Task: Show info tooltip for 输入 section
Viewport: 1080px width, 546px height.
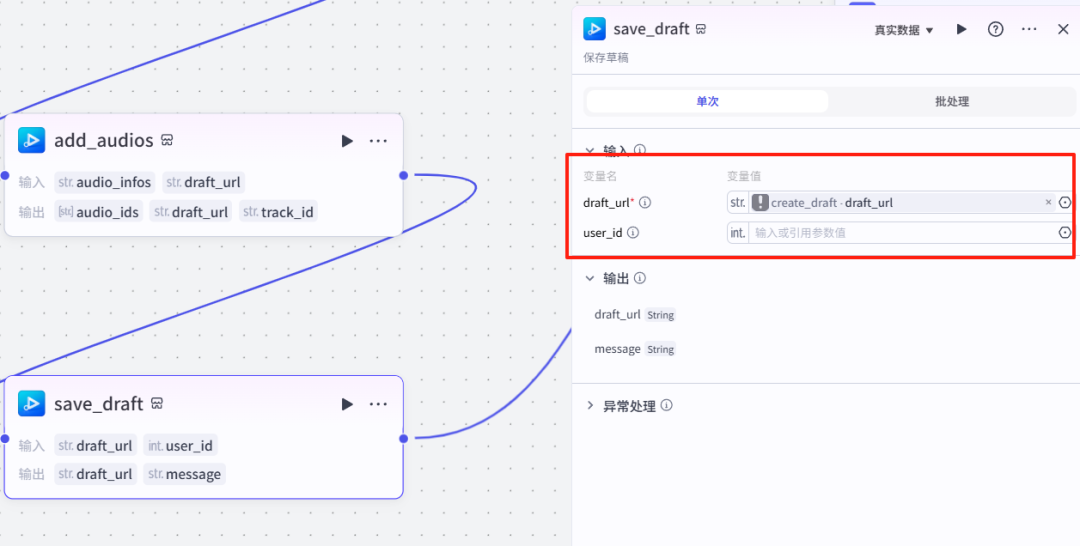Action: (640, 149)
